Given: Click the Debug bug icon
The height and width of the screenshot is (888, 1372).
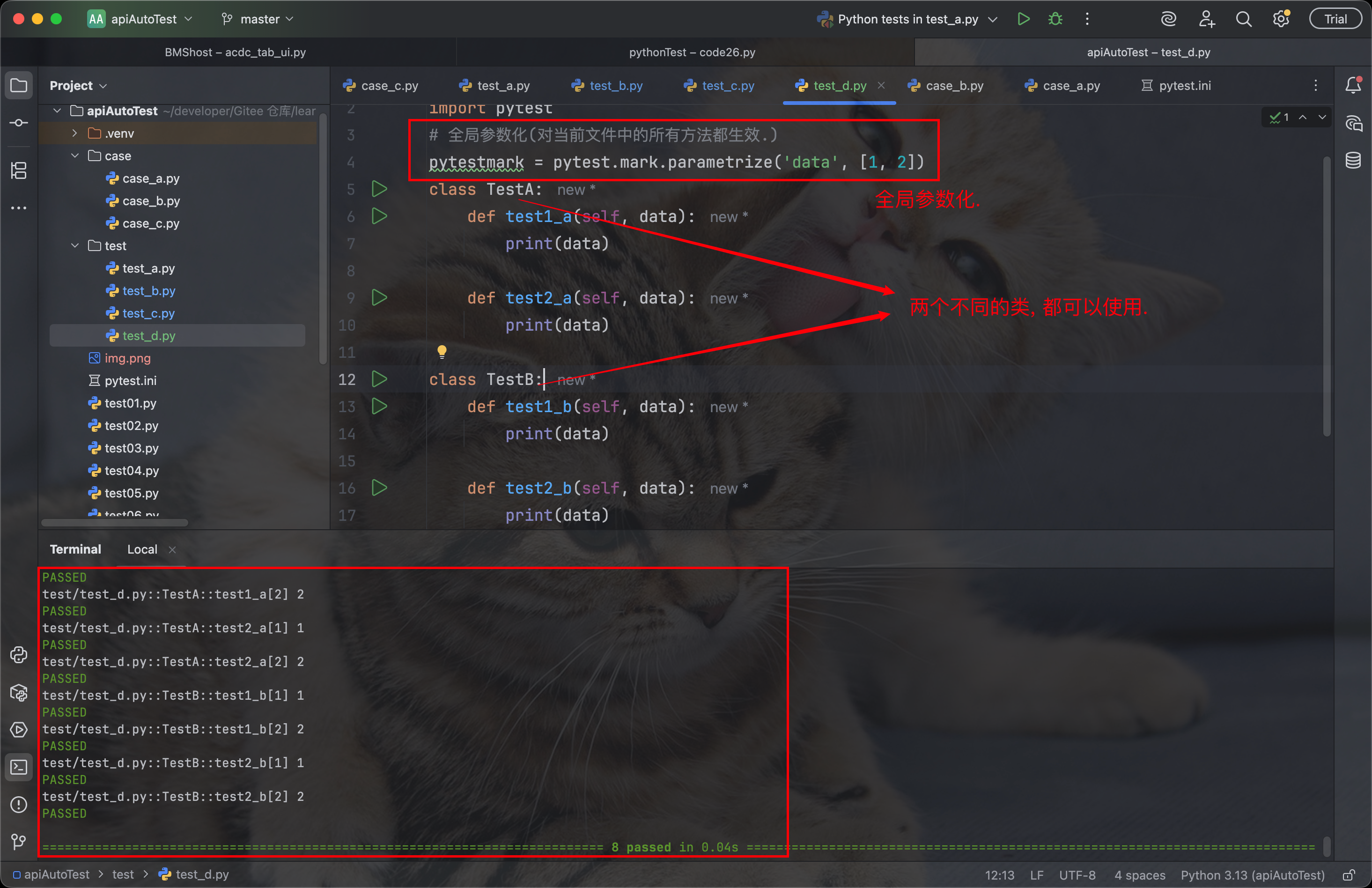Looking at the screenshot, I should [1055, 19].
